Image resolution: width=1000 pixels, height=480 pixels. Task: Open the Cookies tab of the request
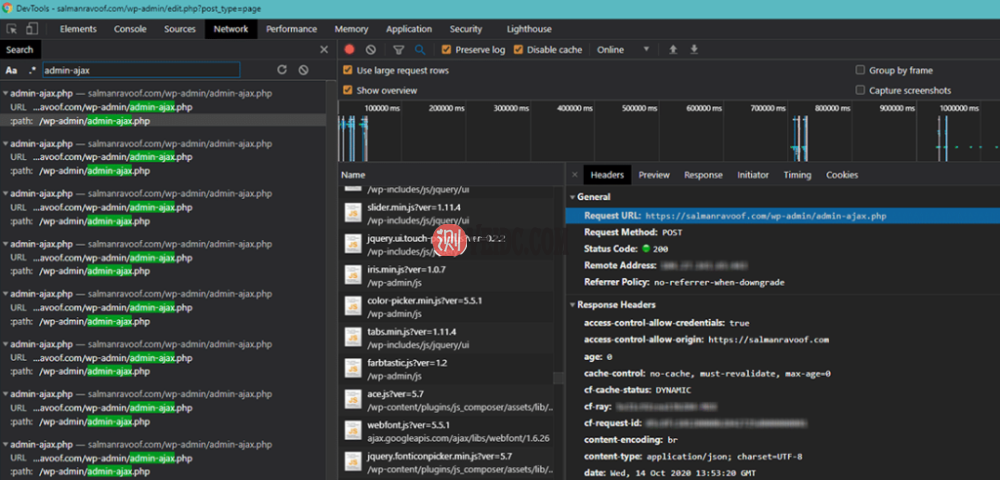842,175
